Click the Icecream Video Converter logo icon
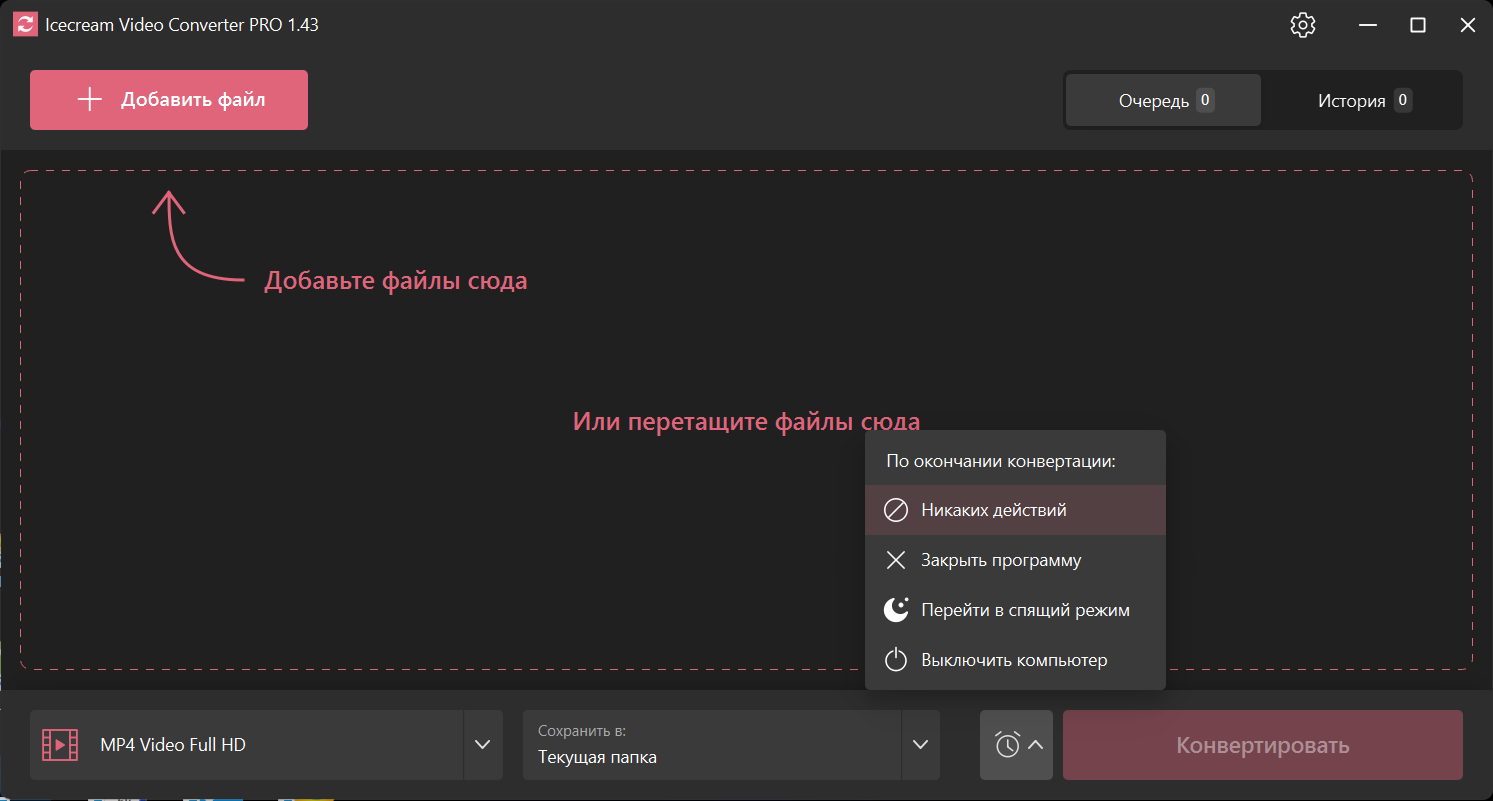Viewport: 1493px width, 801px height. click(x=25, y=25)
